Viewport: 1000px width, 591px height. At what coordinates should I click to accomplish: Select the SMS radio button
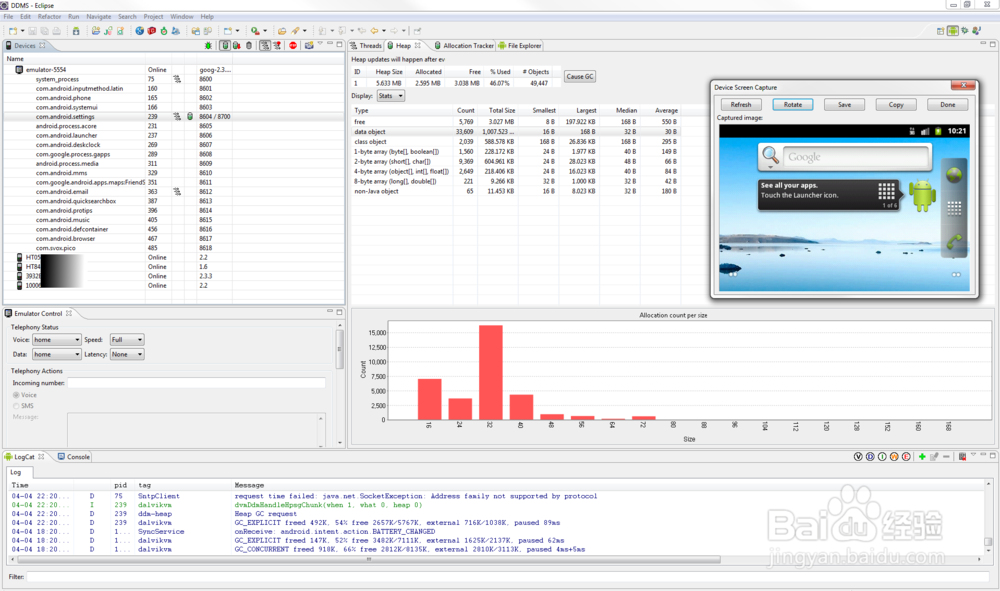[x=17, y=406]
